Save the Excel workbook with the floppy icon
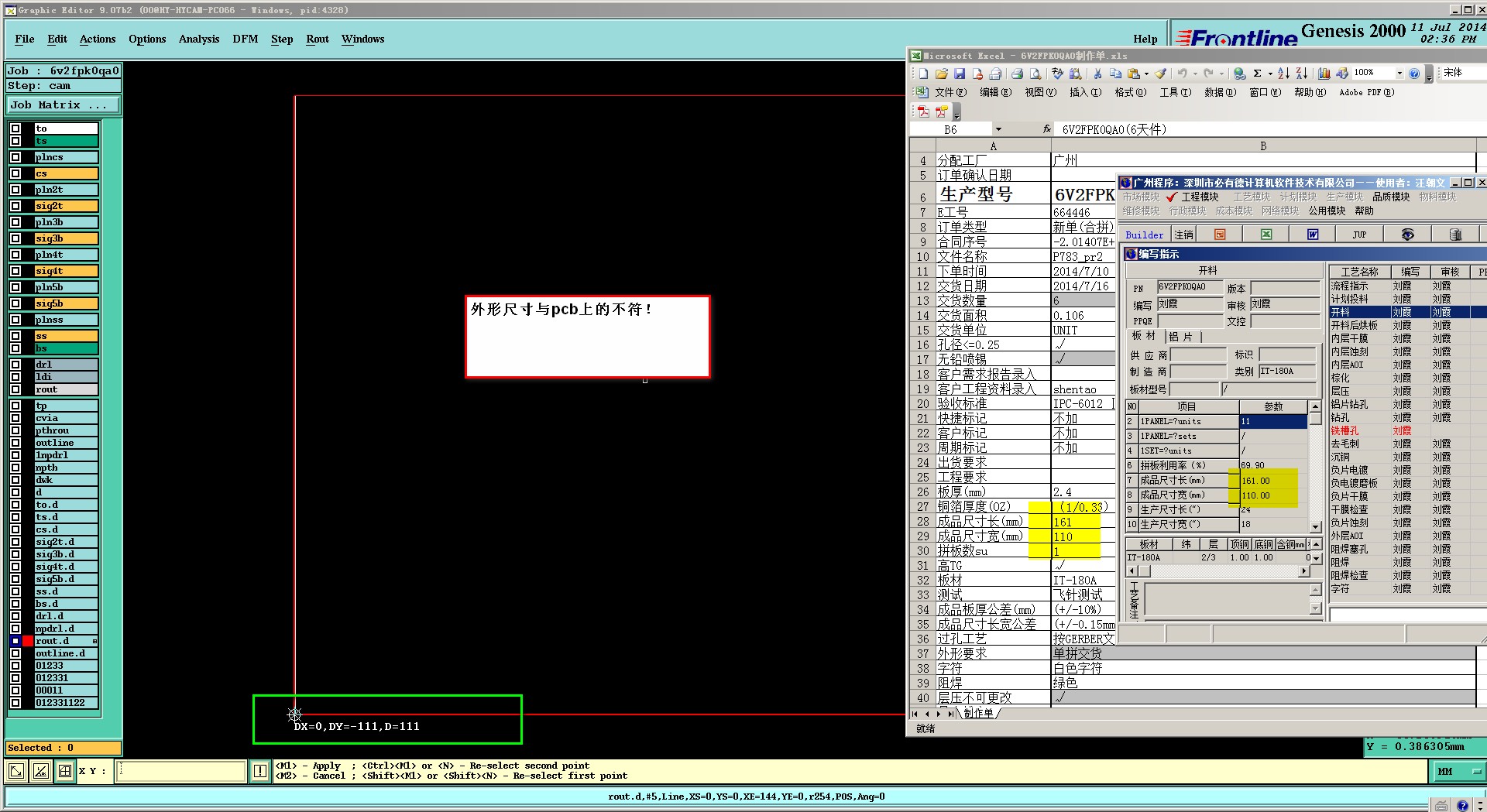 [959, 74]
